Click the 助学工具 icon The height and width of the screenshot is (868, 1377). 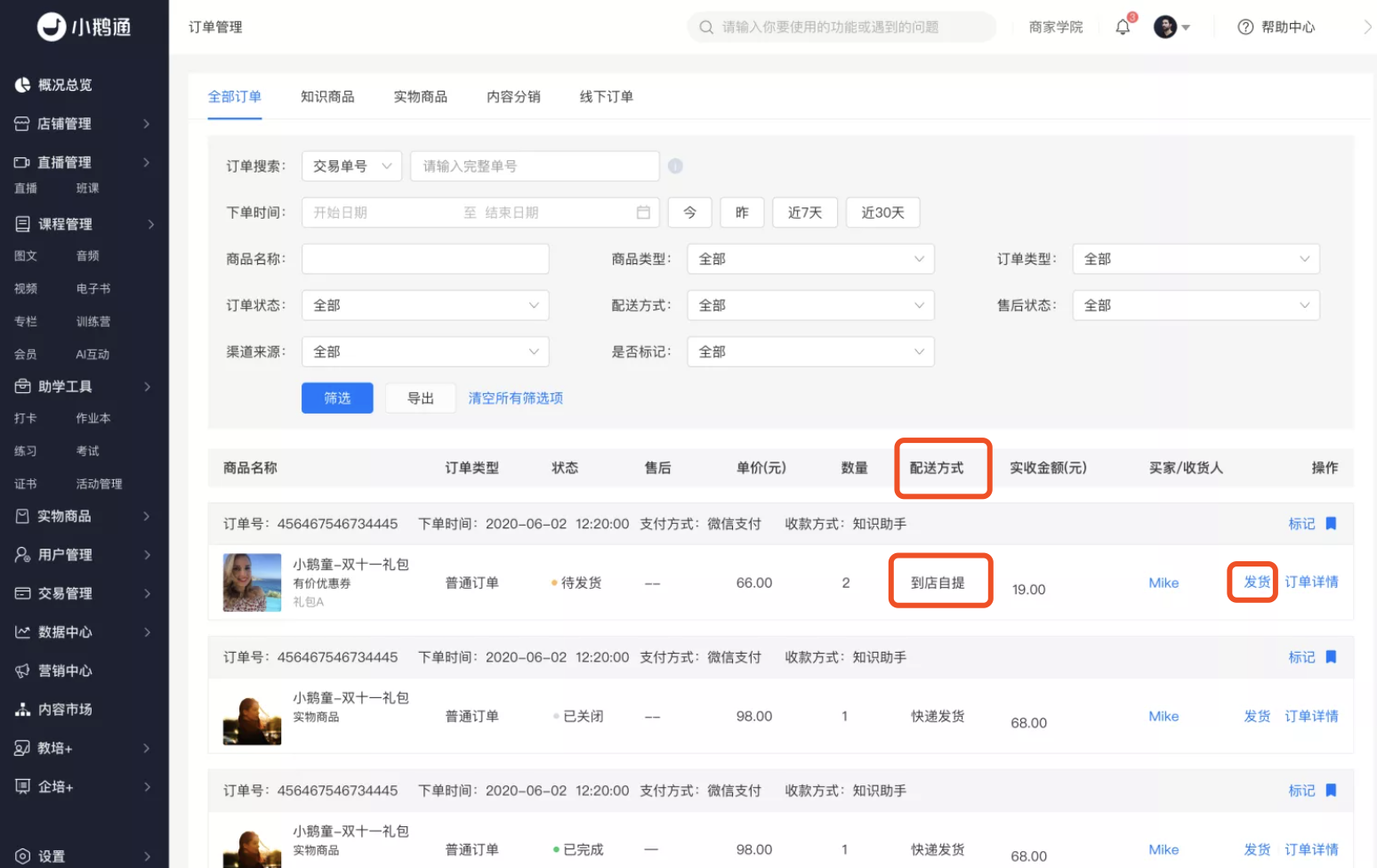coord(22,386)
